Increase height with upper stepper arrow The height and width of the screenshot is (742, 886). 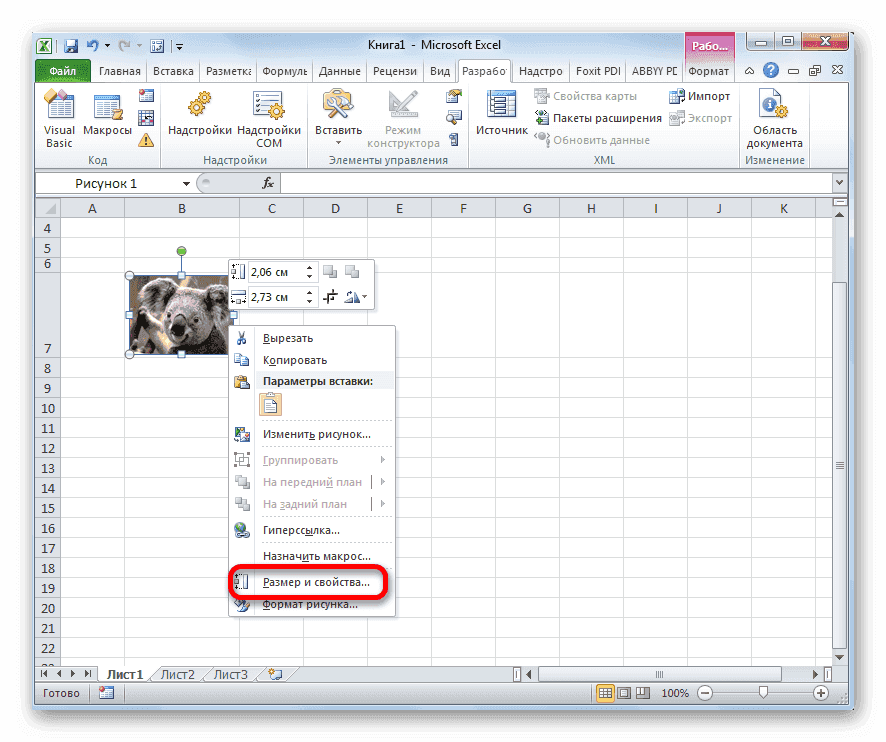point(309,267)
